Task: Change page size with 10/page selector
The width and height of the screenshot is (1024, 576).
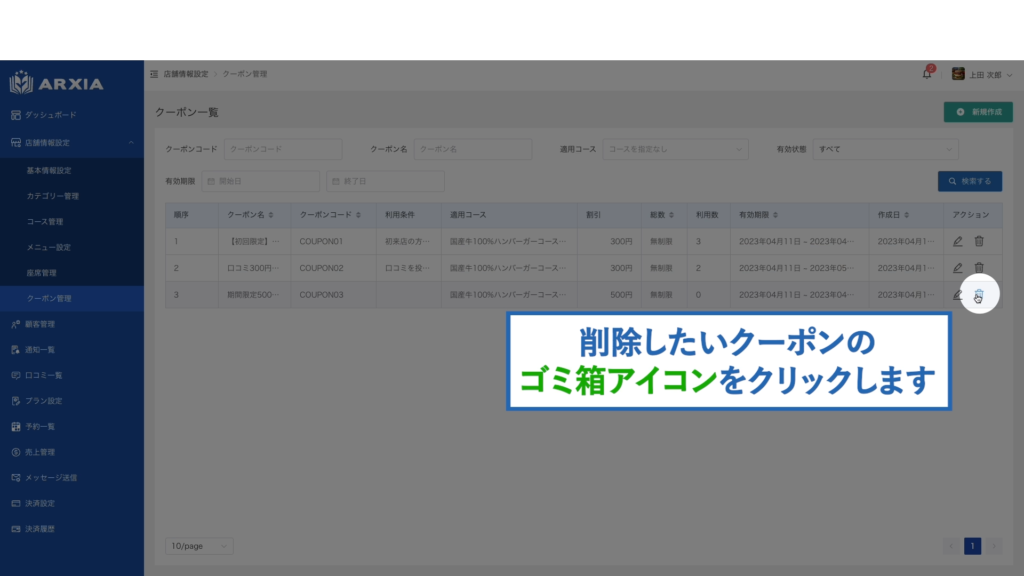Action: (x=199, y=546)
